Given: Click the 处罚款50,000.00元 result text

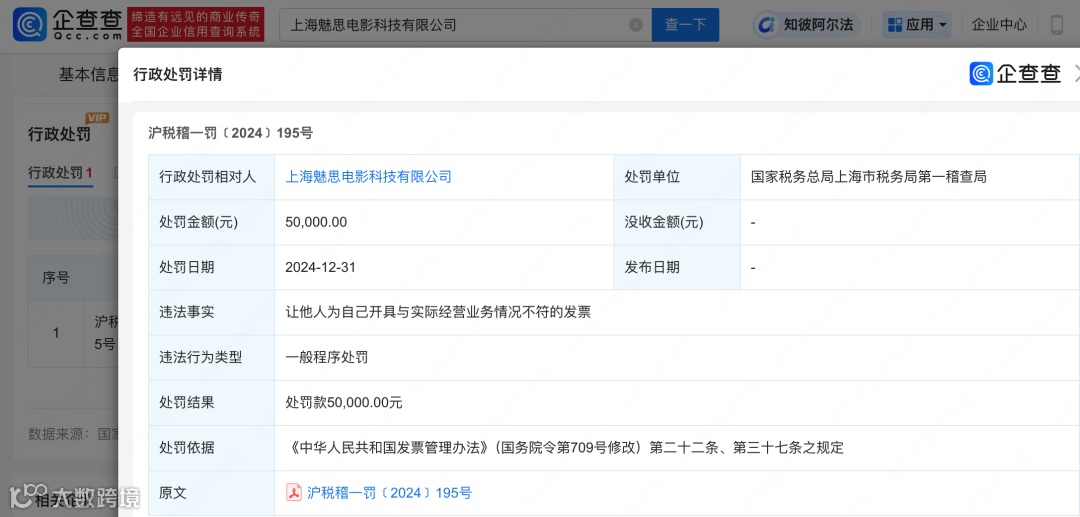Looking at the screenshot, I should pos(344,403).
